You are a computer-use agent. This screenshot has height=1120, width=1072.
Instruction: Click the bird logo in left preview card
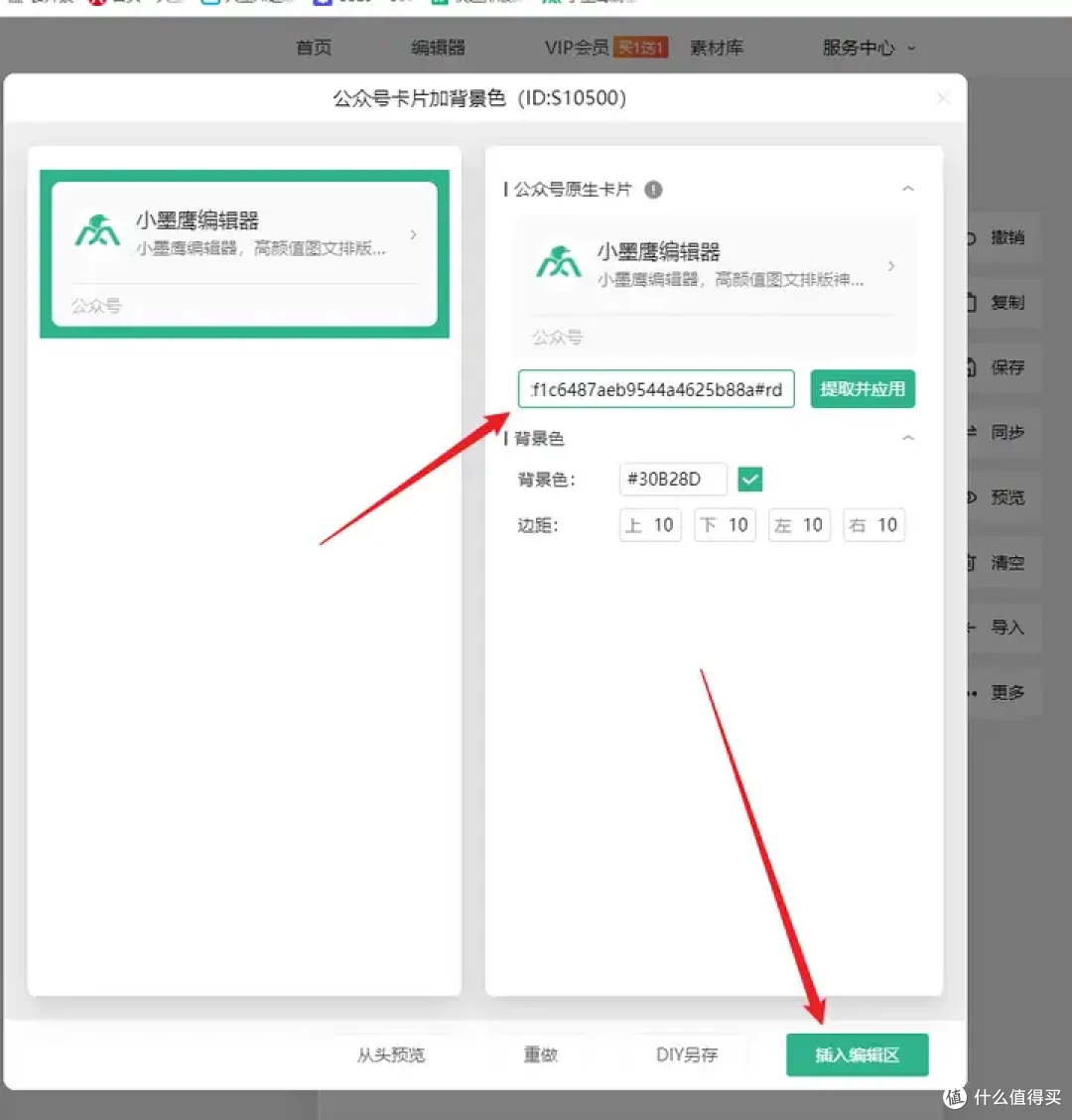coord(97,230)
